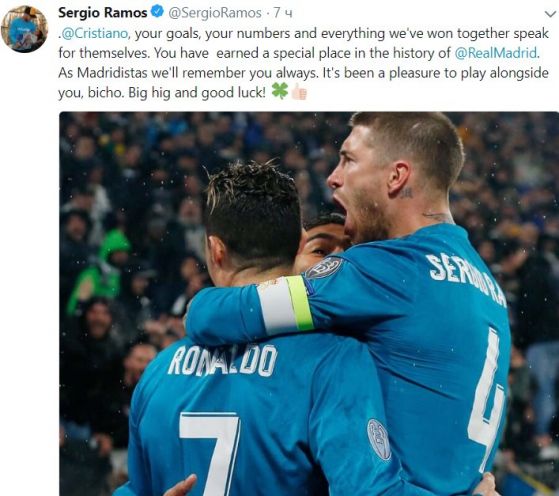Click the Champions League sleeve badge
Viewport: 559px width, 496px height.
click(x=323, y=267)
